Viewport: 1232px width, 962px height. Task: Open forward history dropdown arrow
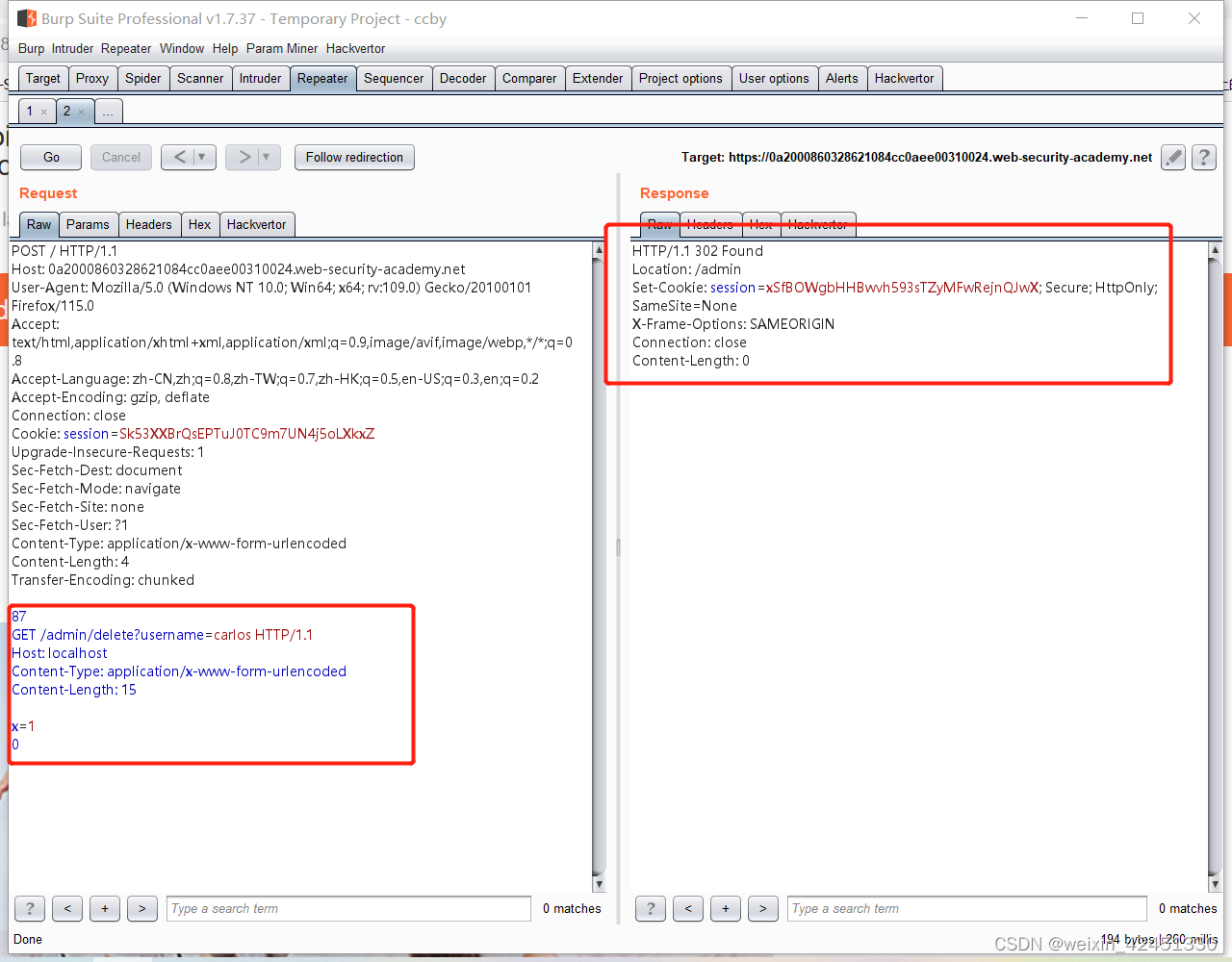click(x=267, y=157)
